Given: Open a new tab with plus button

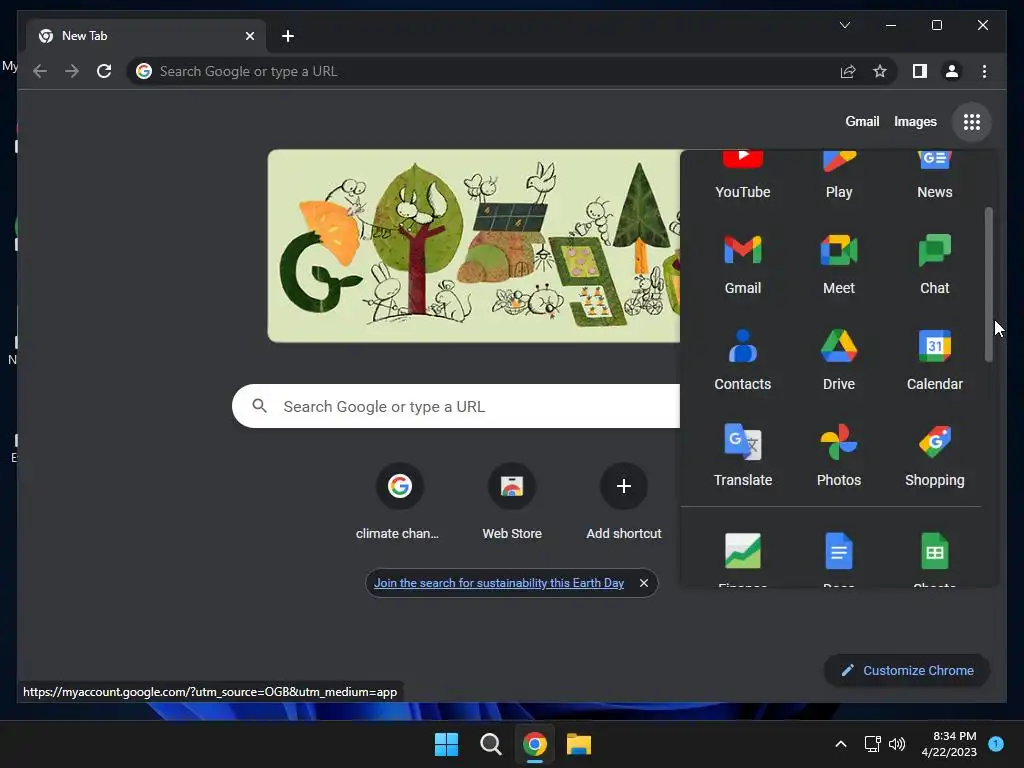Looking at the screenshot, I should pos(288,36).
